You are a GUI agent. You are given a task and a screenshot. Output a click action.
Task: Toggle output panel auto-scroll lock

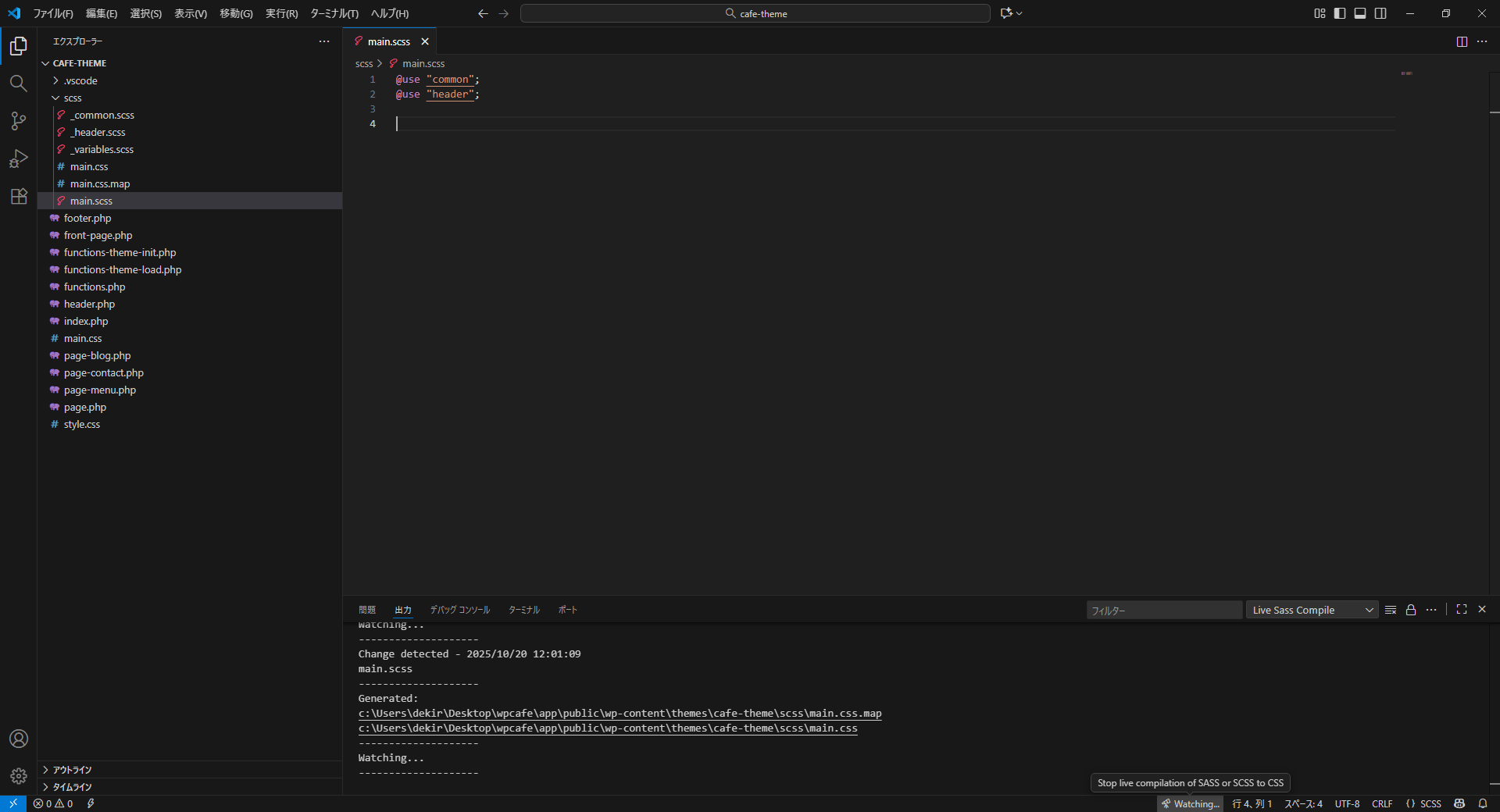[1411, 610]
